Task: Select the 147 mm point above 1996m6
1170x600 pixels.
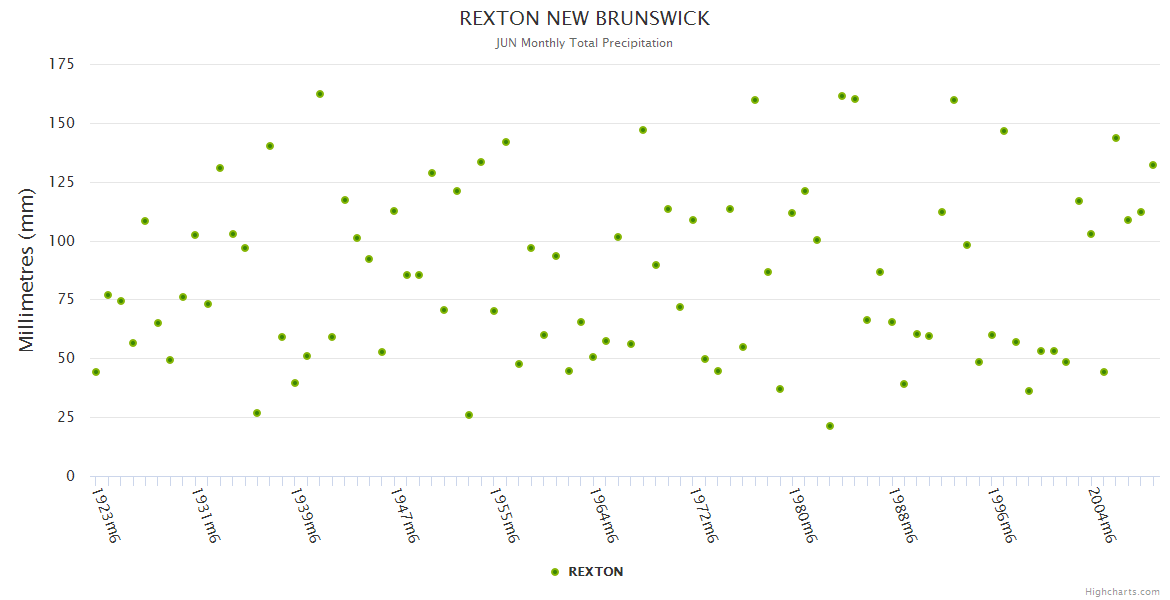Action: pyautogui.click(x=1004, y=131)
